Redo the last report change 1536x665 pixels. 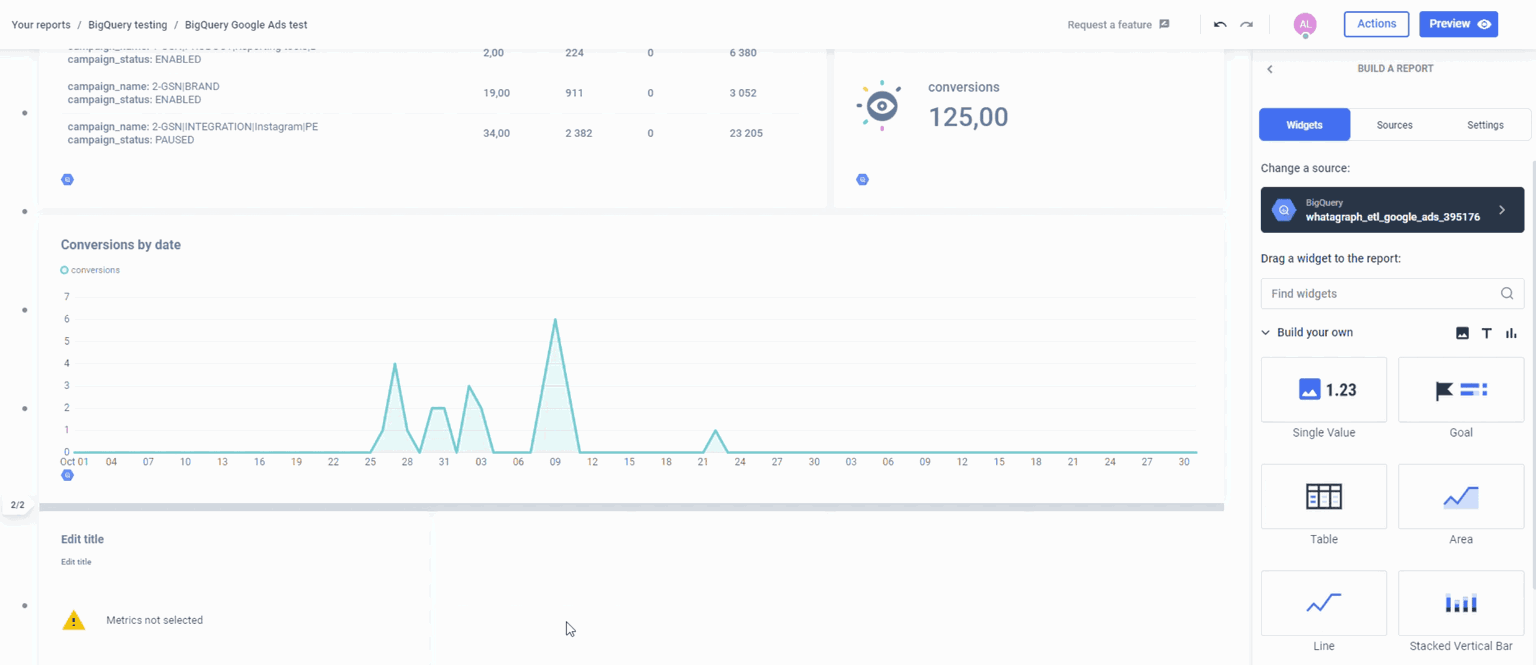point(1246,24)
